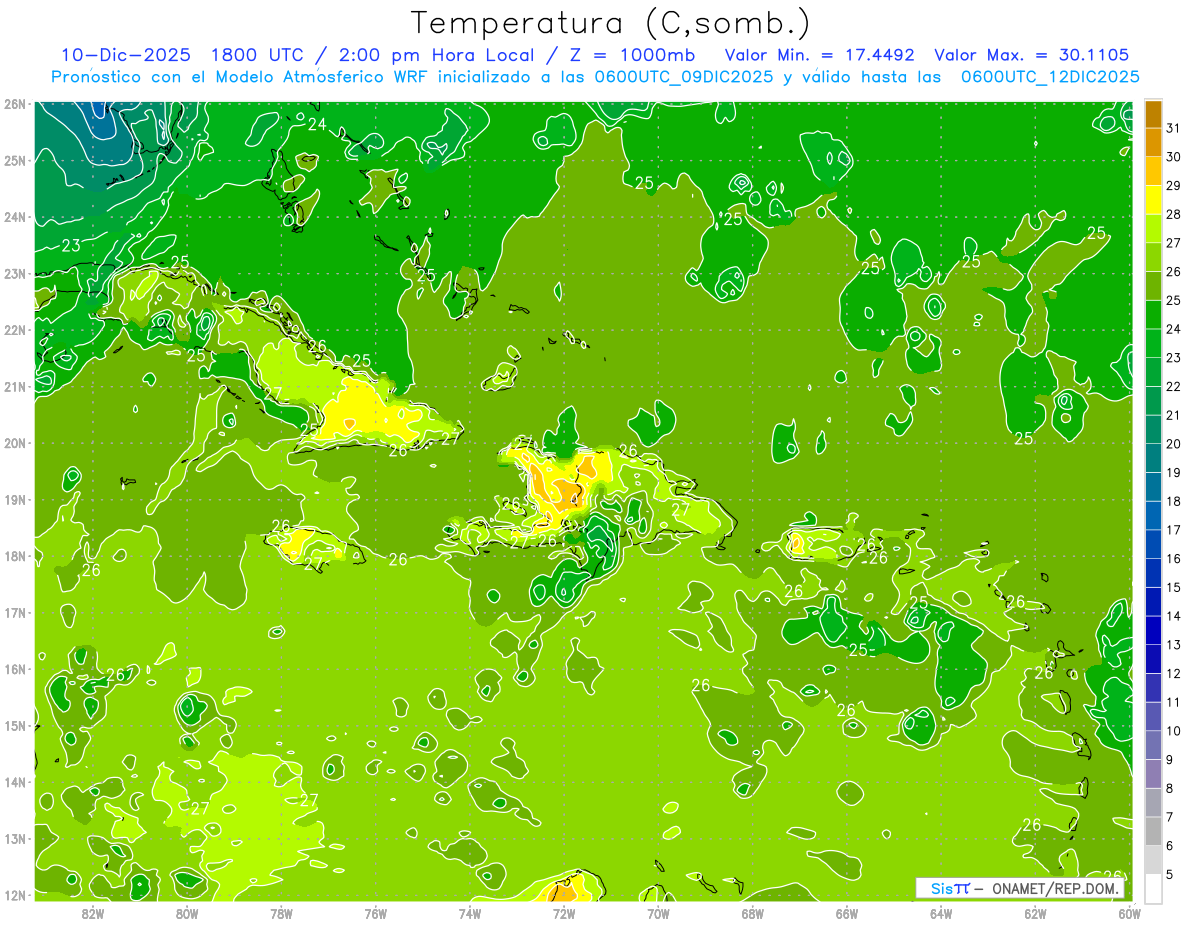This screenshot has height=927, width=1200.
Task: Select the valid-until stamp "0600UTC_12DIC2025"
Action: coord(1050,77)
